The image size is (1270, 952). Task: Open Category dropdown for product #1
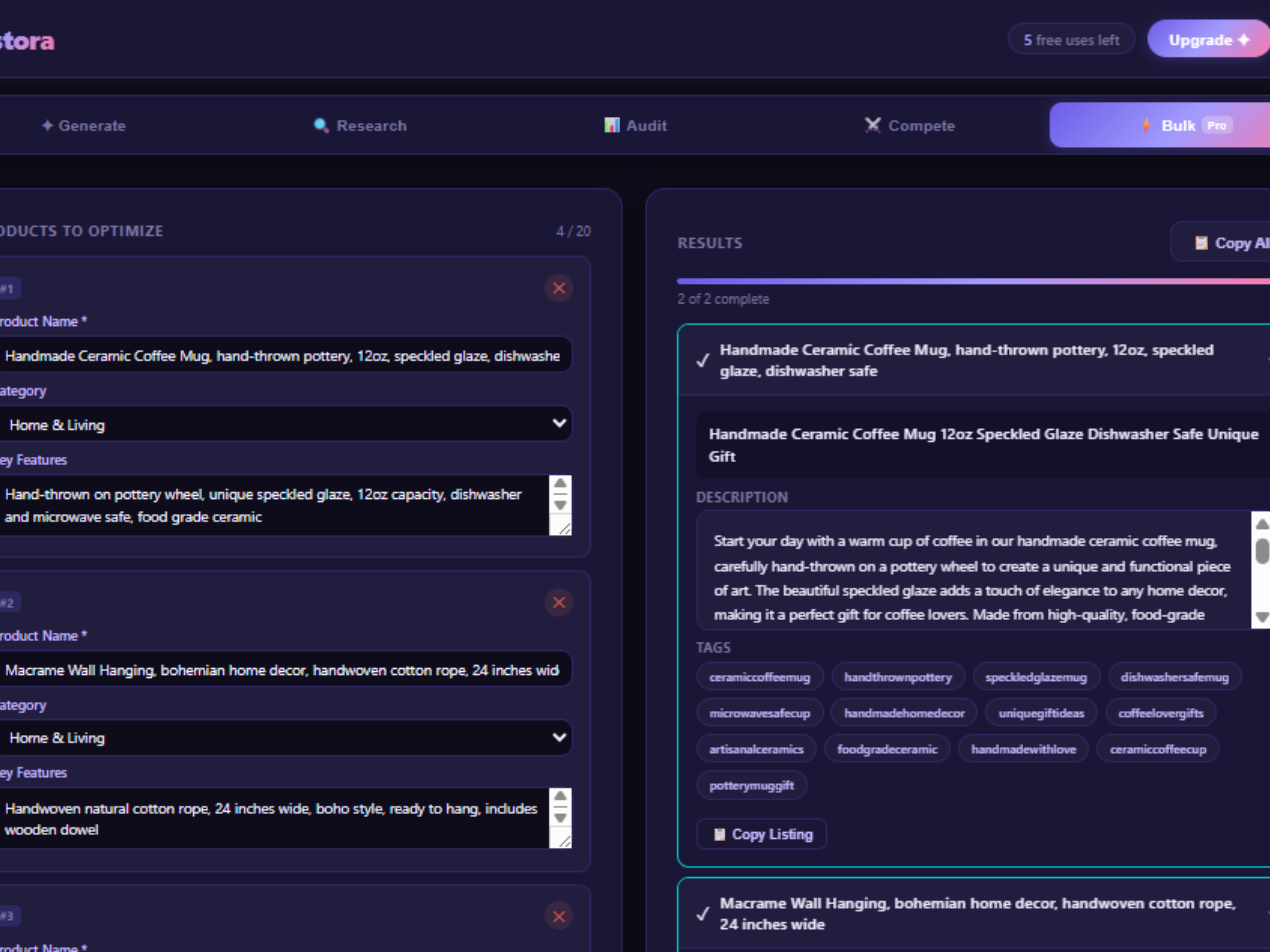tap(285, 424)
